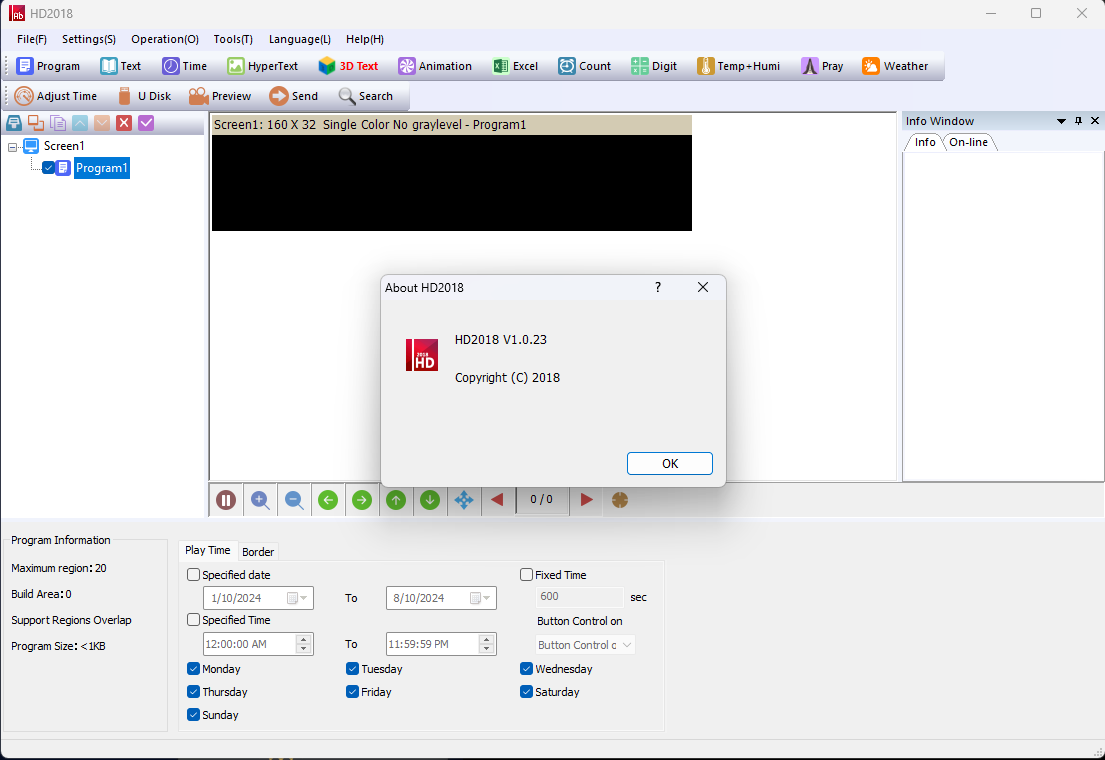This screenshot has height=760, width=1105.
Task: Zoom out of the screen preview
Action: point(294,500)
